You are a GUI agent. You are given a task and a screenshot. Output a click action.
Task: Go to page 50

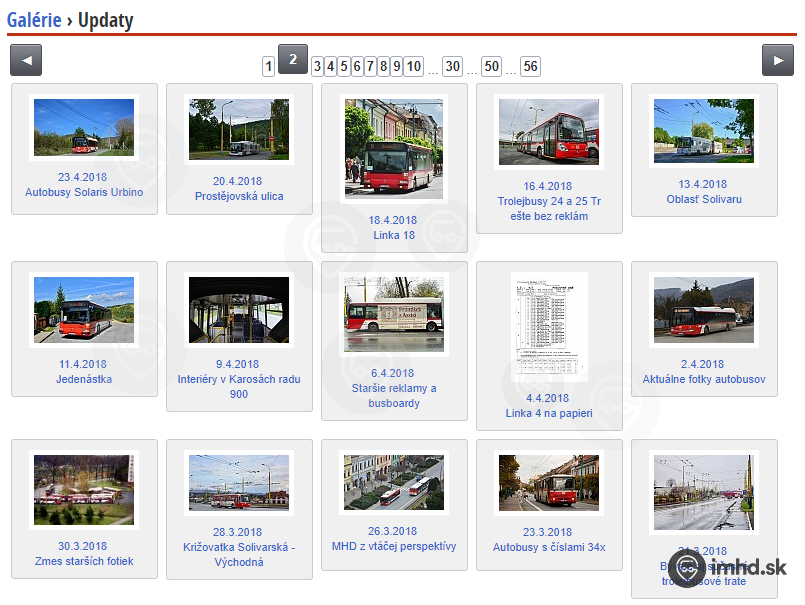pyautogui.click(x=491, y=67)
